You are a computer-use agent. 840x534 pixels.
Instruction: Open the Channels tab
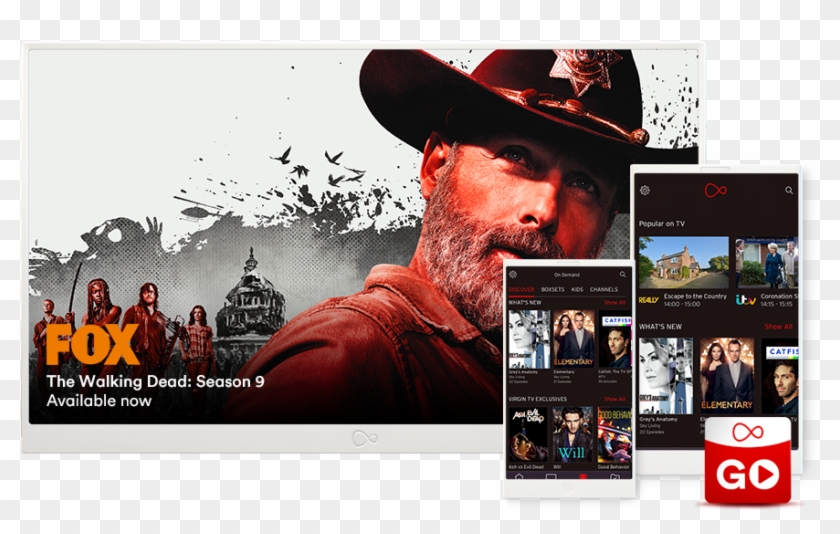pos(604,290)
